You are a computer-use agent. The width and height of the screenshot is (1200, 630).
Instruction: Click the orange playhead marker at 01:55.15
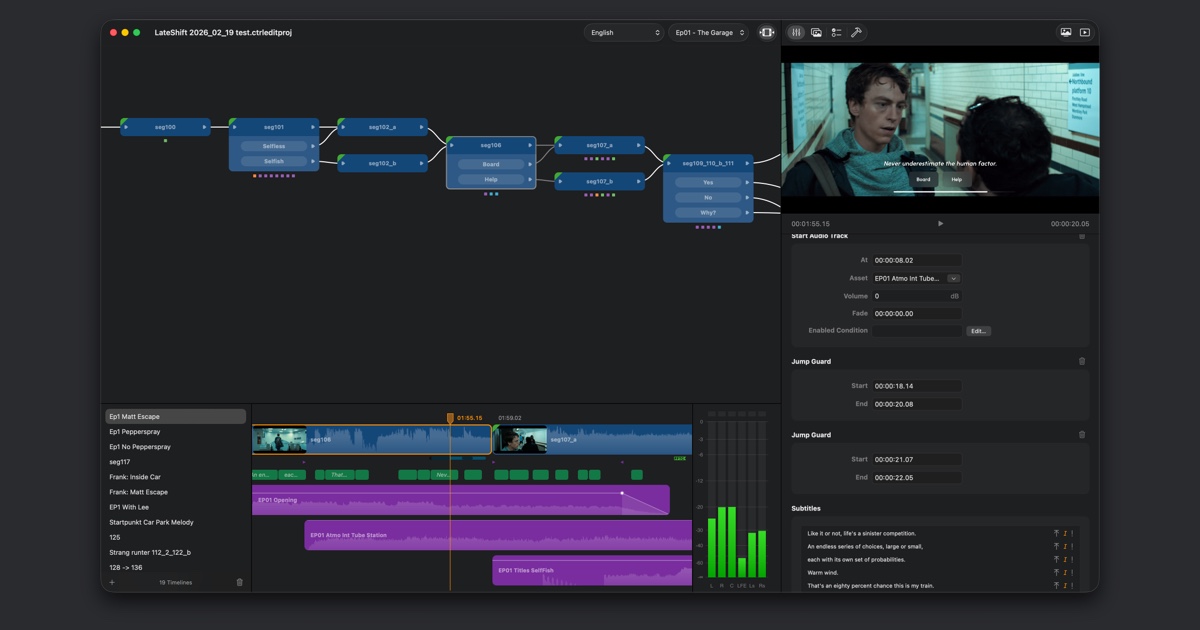[450, 418]
